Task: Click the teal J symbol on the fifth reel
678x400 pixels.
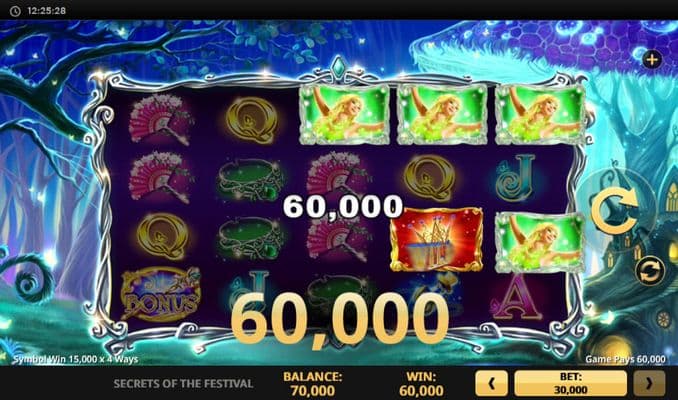Action: 516,178
